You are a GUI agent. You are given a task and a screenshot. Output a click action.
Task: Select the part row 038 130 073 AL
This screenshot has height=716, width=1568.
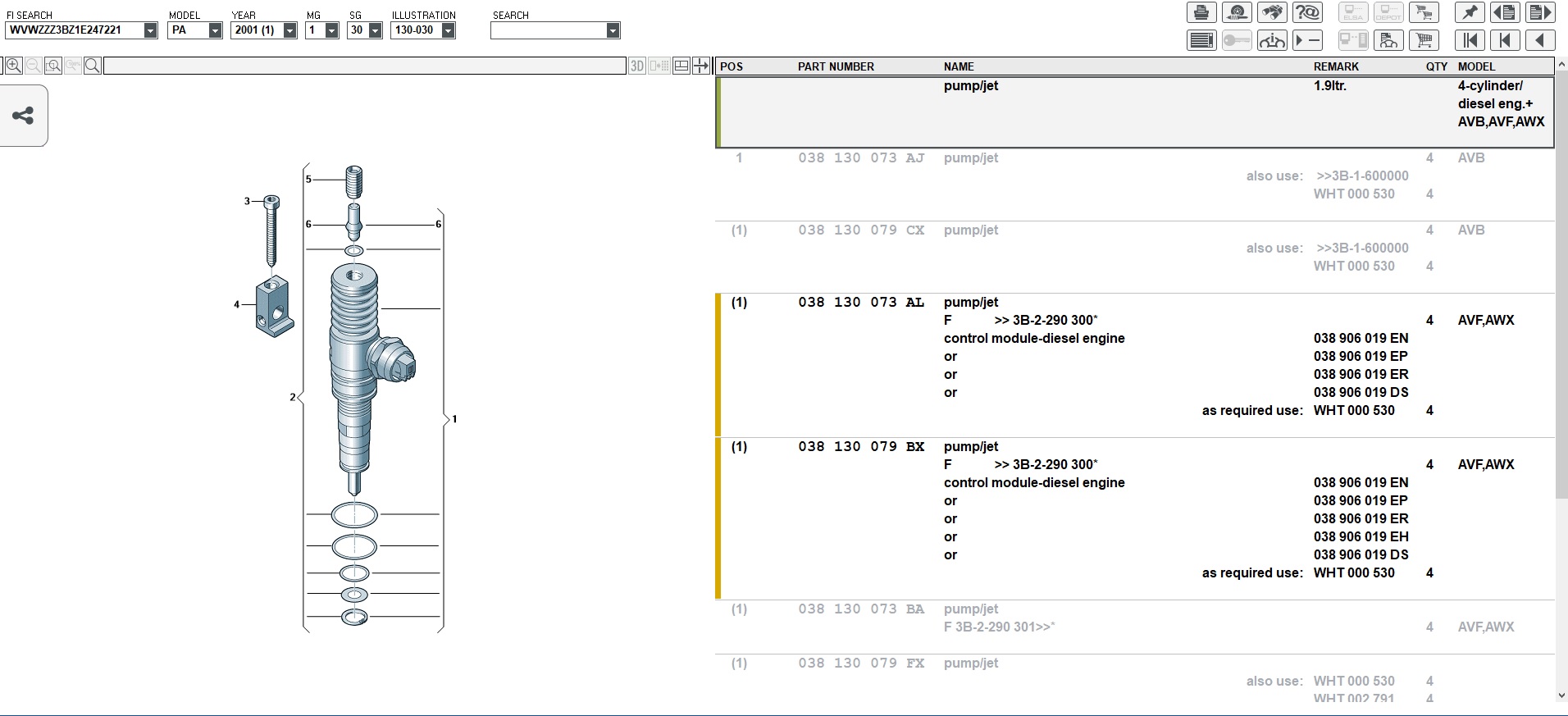(860, 303)
